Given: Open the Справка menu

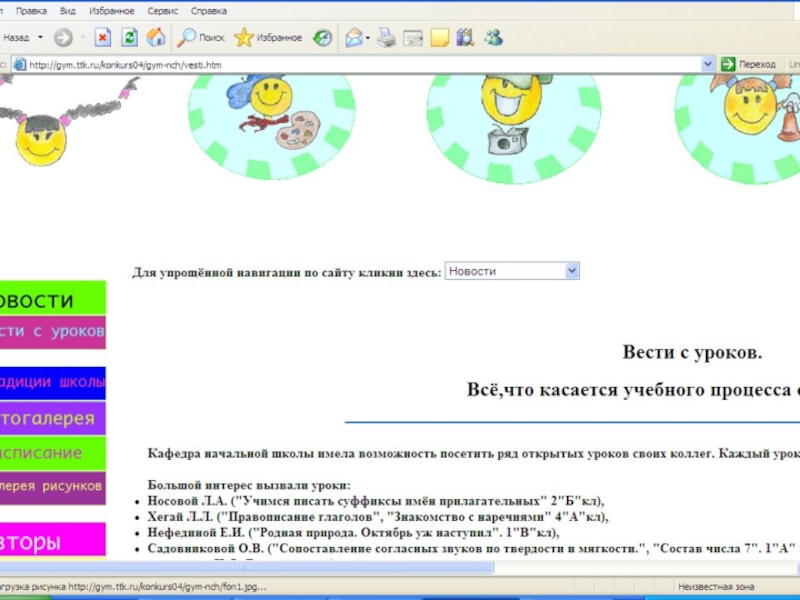Looking at the screenshot, I should [x=208, y=11].
